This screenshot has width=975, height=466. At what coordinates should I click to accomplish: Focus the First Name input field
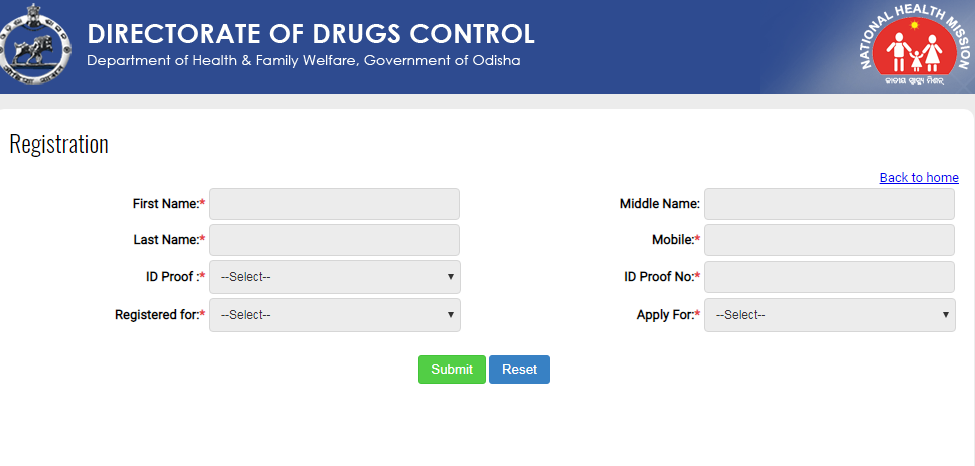(334, 204)
